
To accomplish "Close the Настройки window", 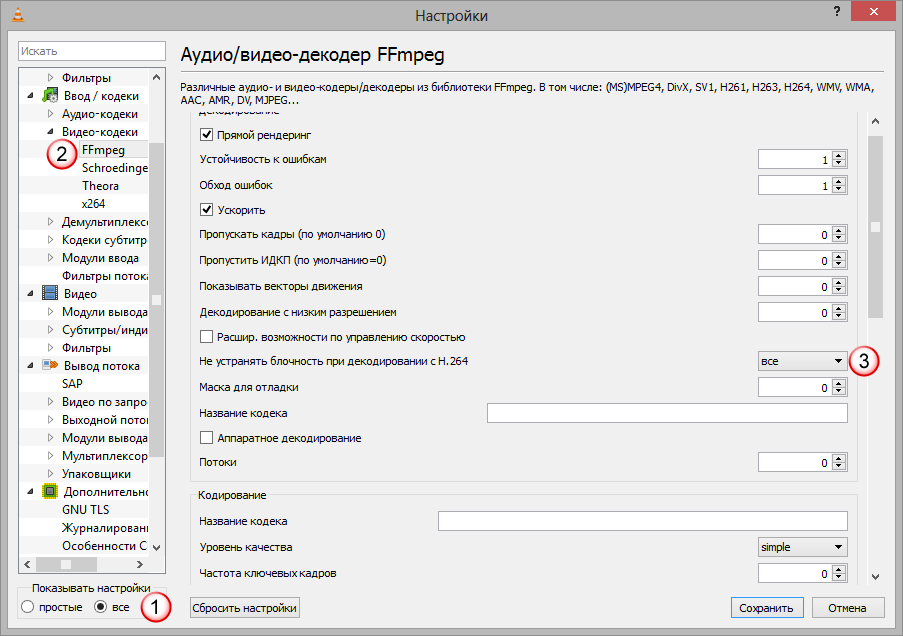I will (873, 12).
